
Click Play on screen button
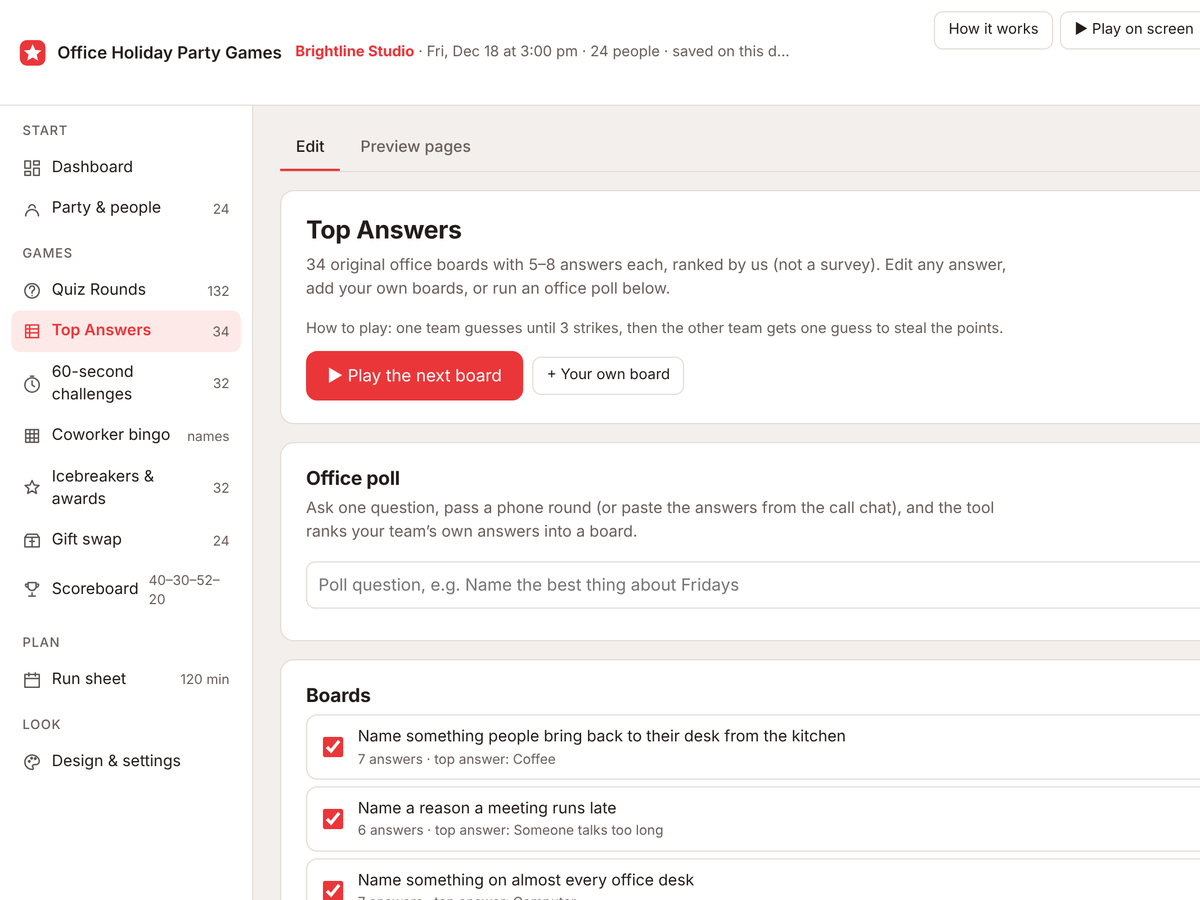(x=1131, y=29)
